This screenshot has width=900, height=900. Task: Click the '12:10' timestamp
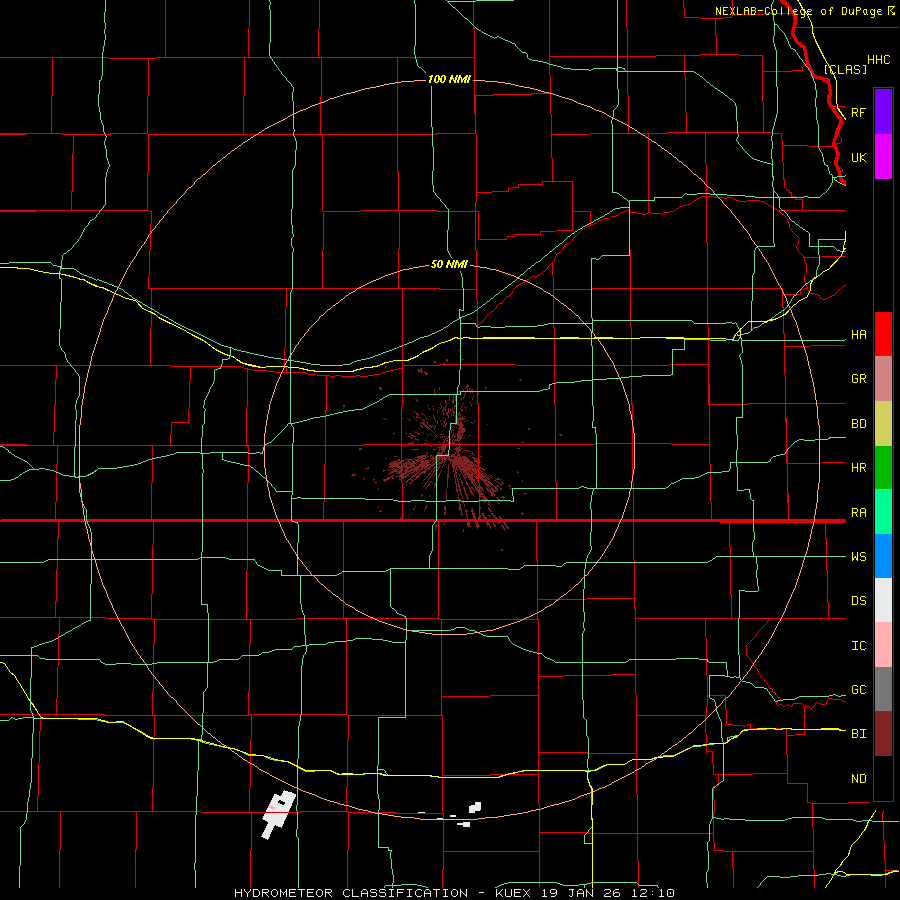click(652, 893)
